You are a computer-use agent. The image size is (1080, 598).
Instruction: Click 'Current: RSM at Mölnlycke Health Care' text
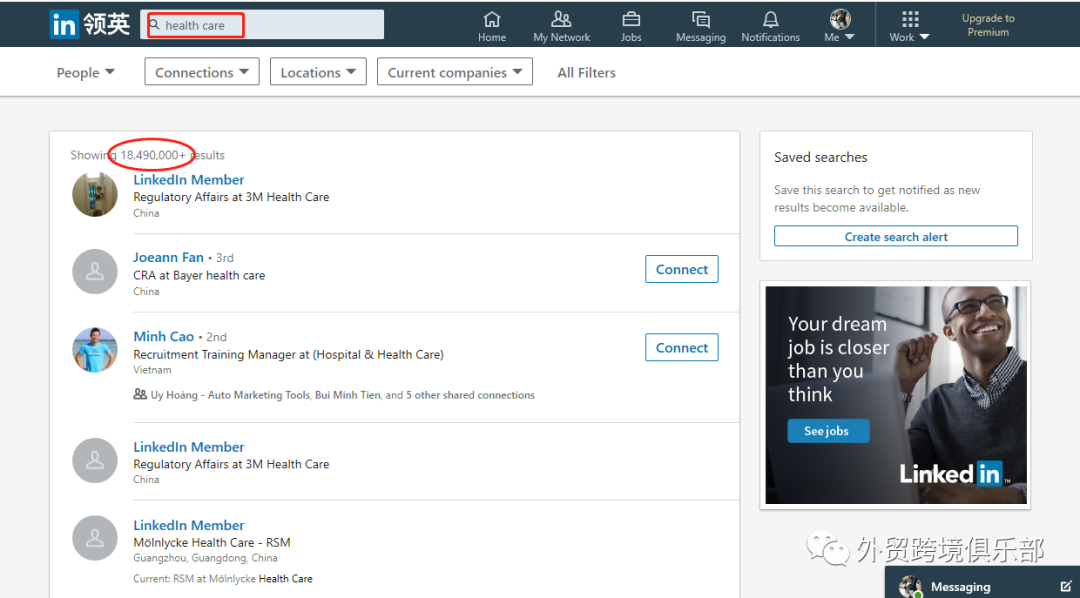pyautogui.click(x=222, y=579)
